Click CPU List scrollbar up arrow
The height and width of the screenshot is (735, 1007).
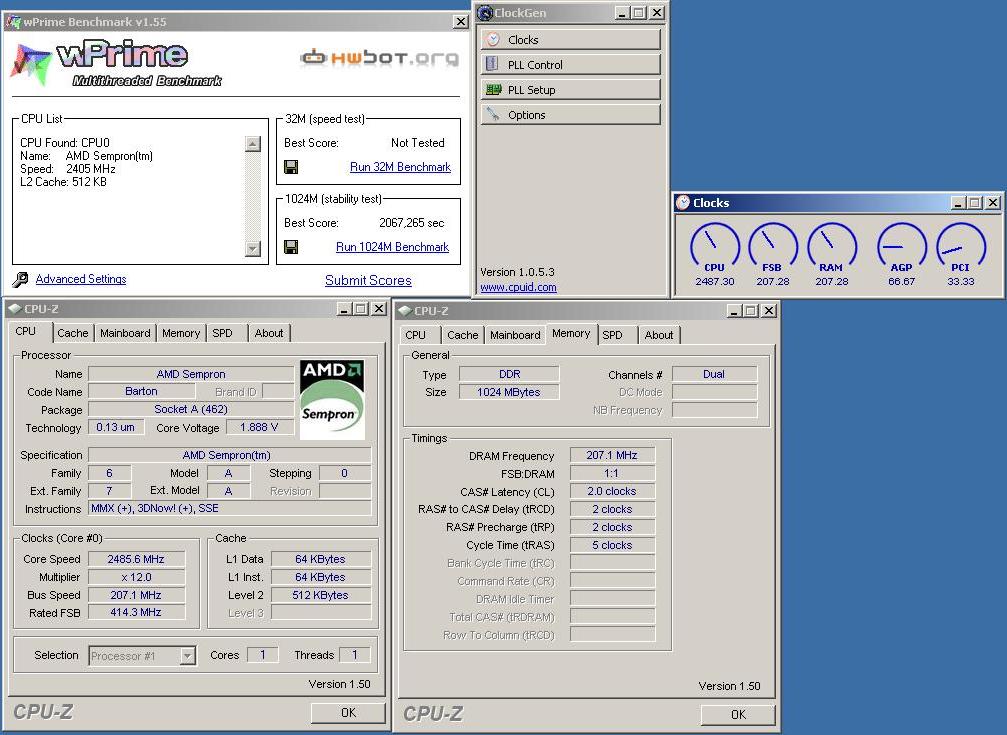(x=253, y=144)
